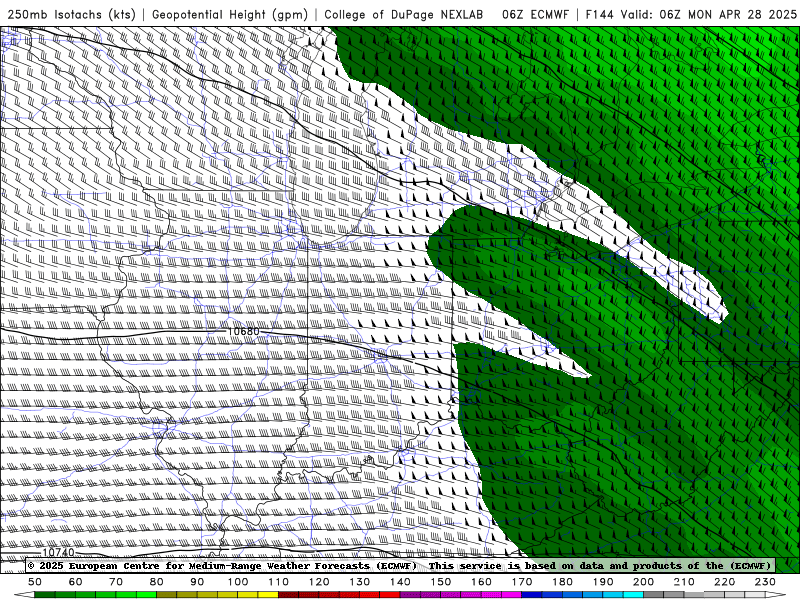This screenshot has height=600, width=800.
Task: Click the bright cyan swatch ending at 200
Action: 633,595
